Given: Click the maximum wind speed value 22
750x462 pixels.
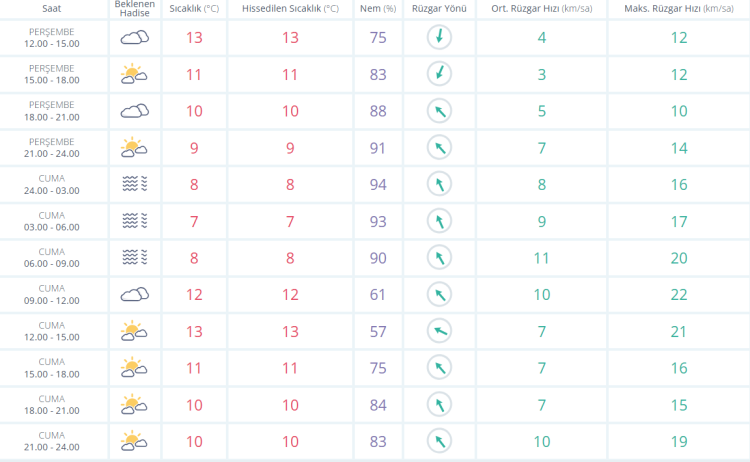Looking at the screenshot, I should (679, 294).
